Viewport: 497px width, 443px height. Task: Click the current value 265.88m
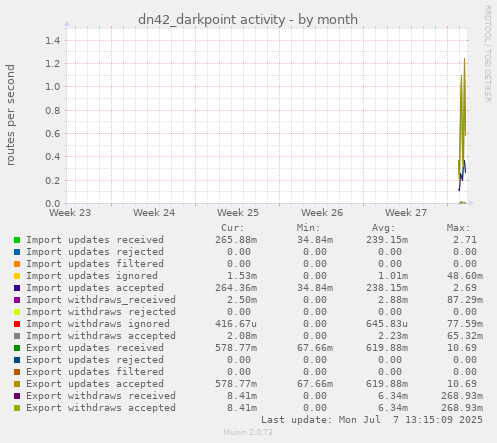pyautogui.click(x=236, y=240)
